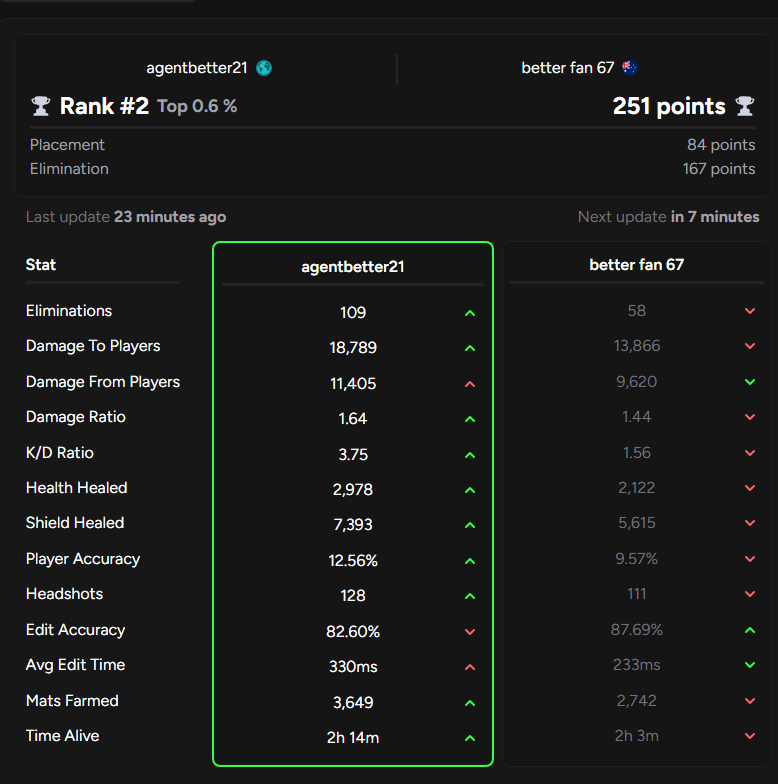Open better fan 67 player name in the header card
778x784 pixels.
click(x=568, y=68)
